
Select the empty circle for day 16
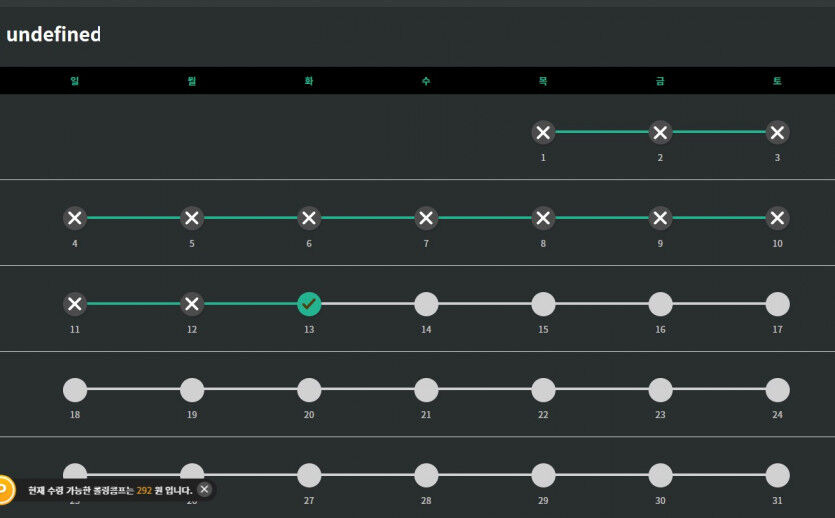(x=660, y=304)
